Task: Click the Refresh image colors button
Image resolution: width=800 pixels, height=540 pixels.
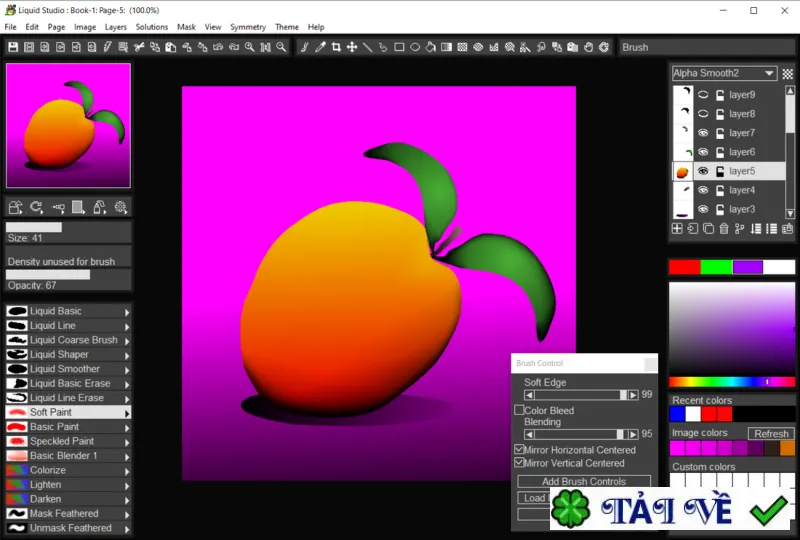Action: (771, 433)
